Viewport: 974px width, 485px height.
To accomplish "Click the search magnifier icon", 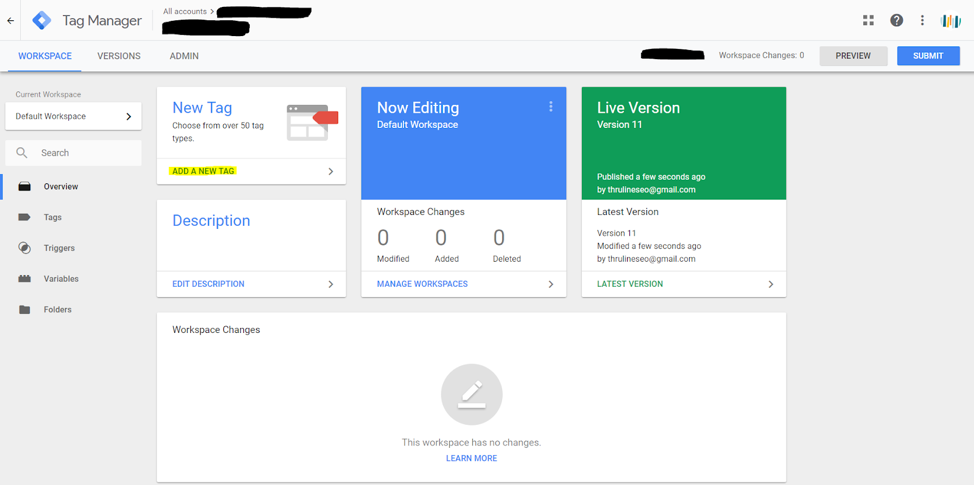I will pyautogui.click(x=22, y=153).
